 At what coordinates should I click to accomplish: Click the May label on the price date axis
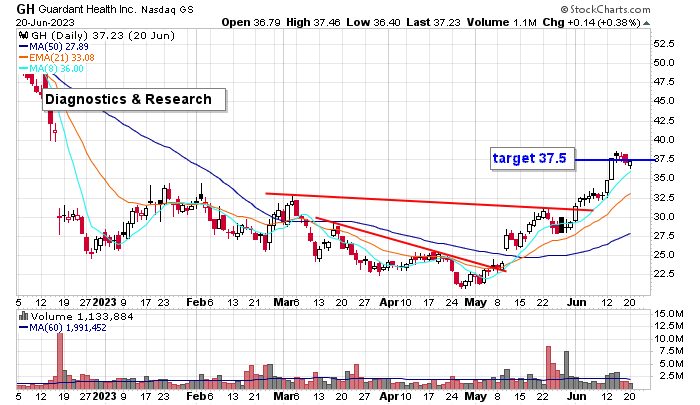(475, 302)
